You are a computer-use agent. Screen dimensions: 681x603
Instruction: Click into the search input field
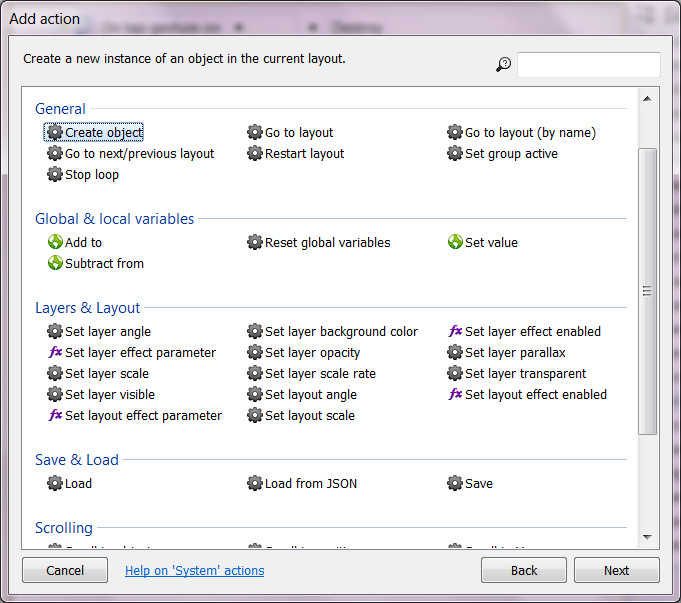click(x=588, y=65)
